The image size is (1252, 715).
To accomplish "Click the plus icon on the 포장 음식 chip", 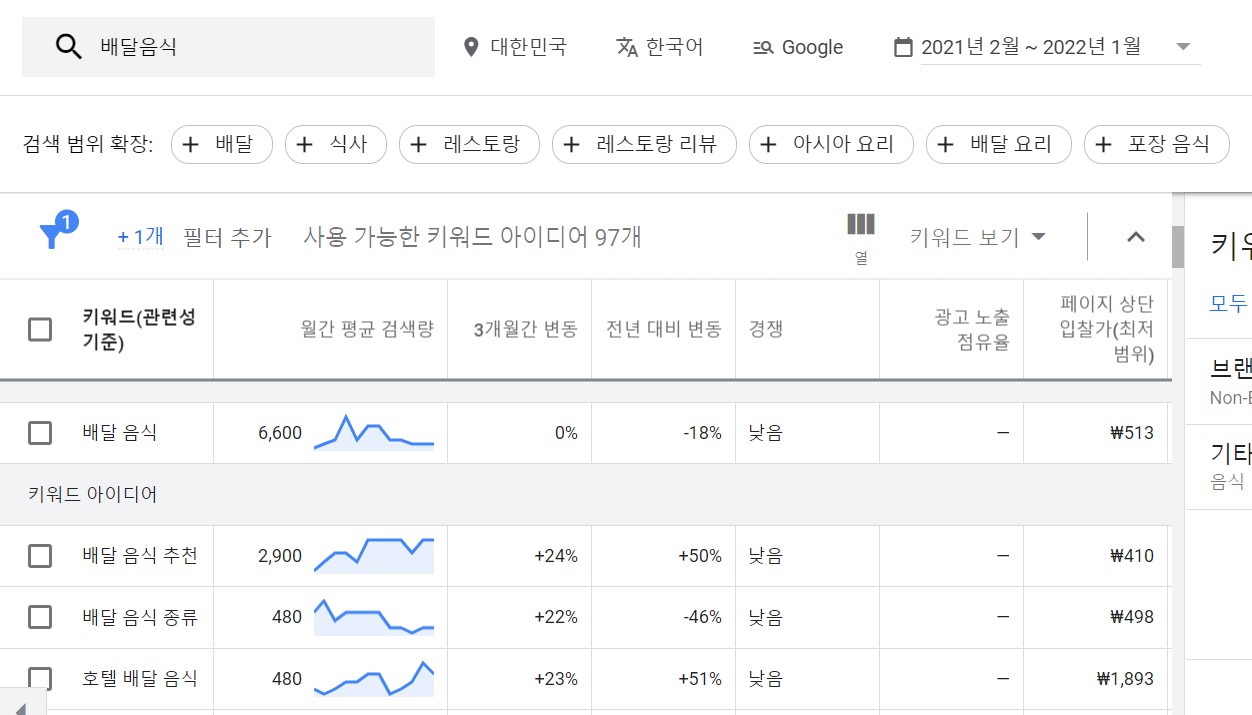I will pos(1103,144).
